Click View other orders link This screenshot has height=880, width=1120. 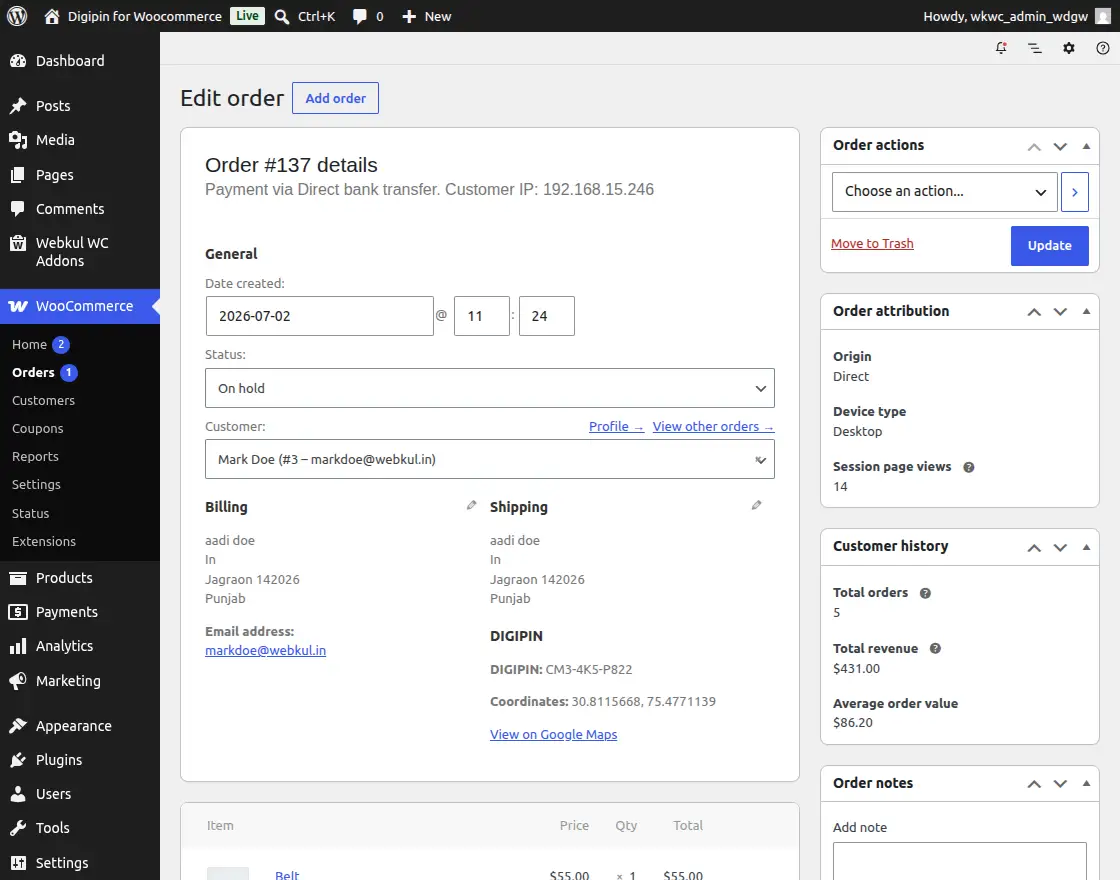coord(713,426)
